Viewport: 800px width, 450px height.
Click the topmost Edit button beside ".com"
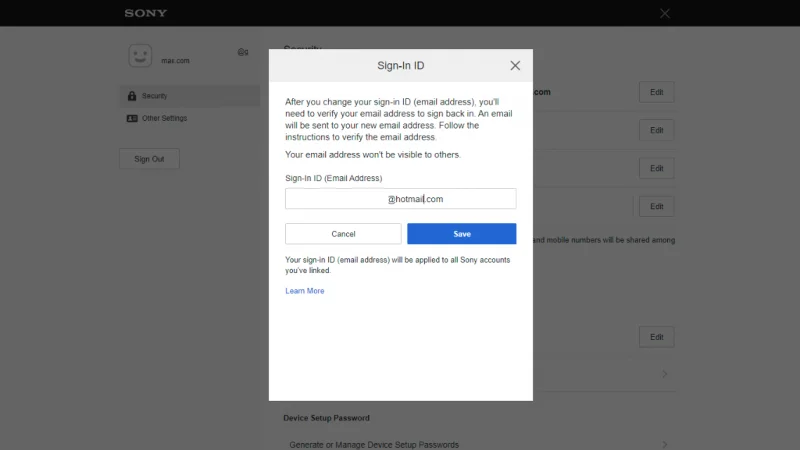click(656, 92)
